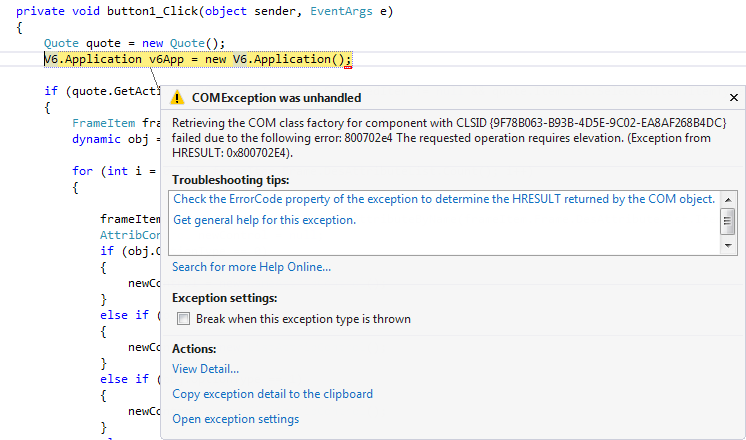The width and height of the screenshot is (746, 440).
Task: Click the Troubleshooting tips heading
Action: [231, 180]
